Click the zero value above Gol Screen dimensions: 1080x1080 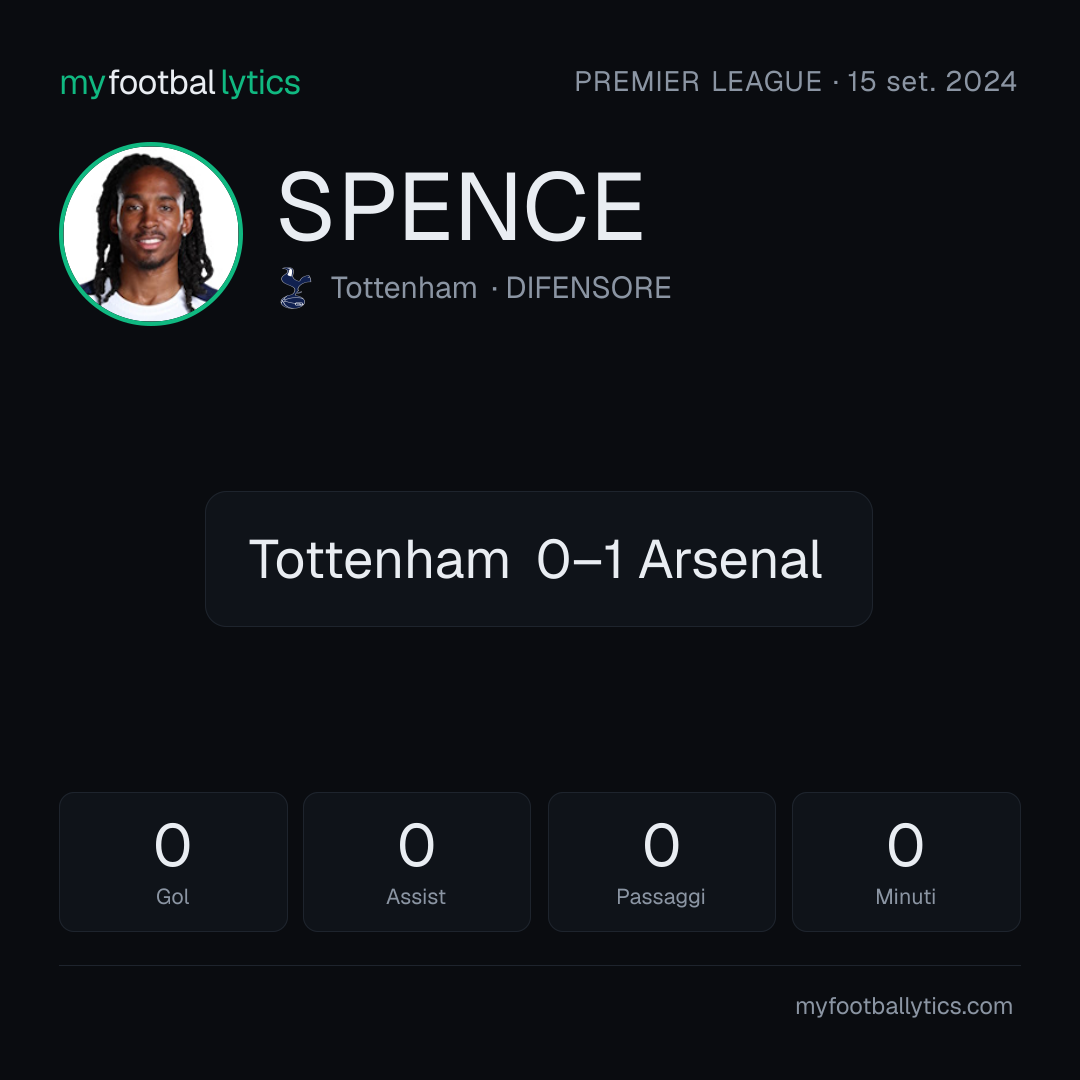click(x=172, y=845)
